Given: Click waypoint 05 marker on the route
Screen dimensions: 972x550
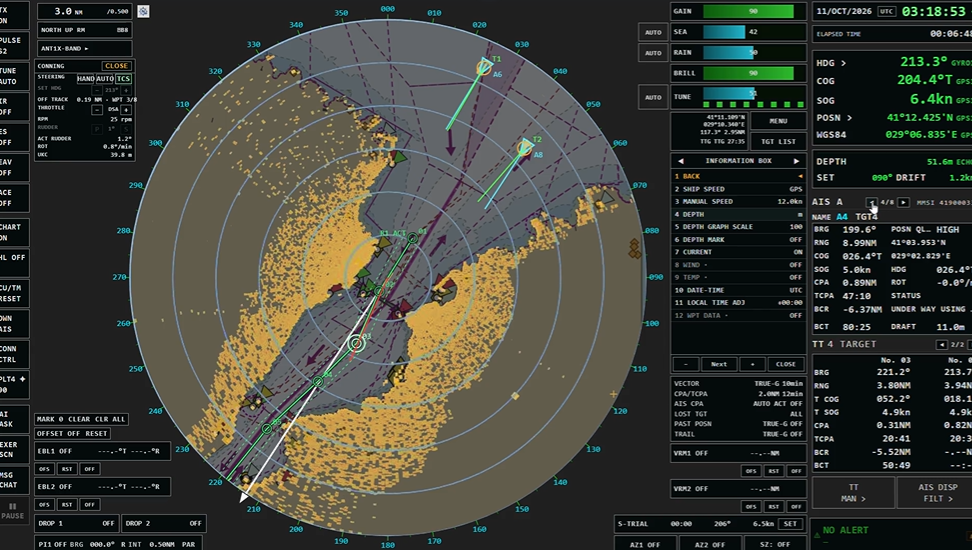Looking at the screenshot, I should (x=267, y=428).
